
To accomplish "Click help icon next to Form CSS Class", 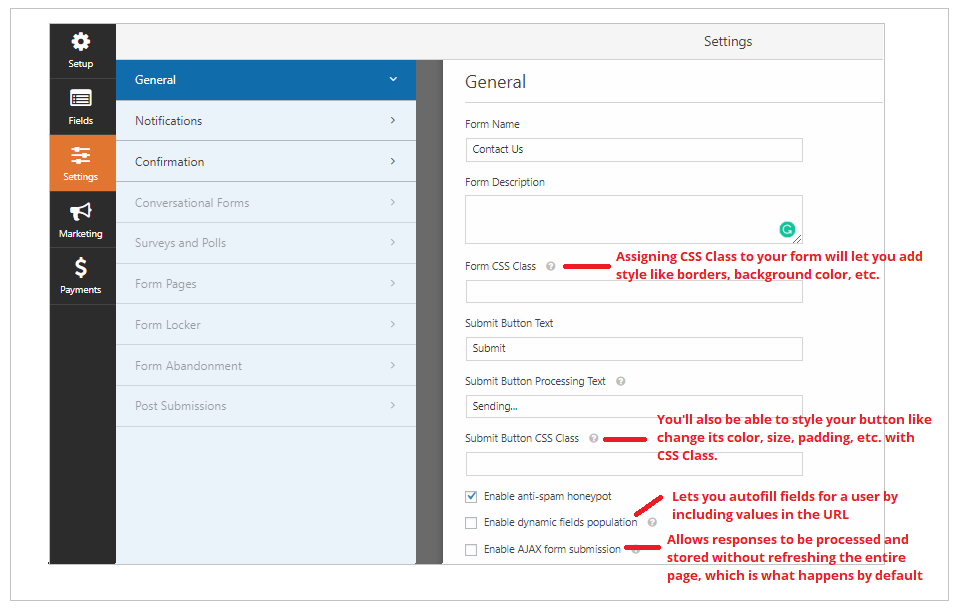I will pyautogui.click(x=550, y=266).
